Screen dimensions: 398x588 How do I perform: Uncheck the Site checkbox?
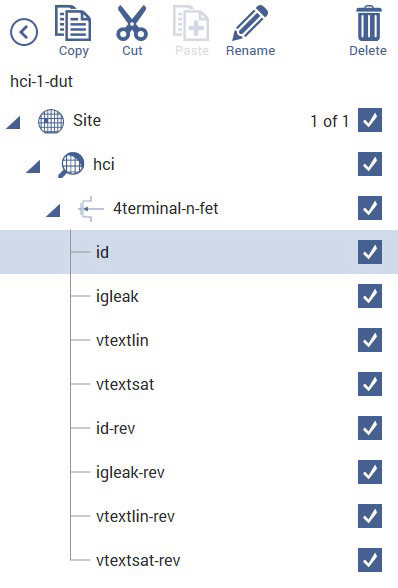pyautogui.click(x=370, y=120)
